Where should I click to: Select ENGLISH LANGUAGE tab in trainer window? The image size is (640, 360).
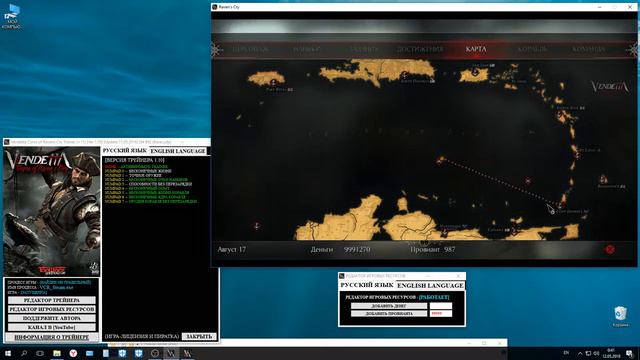[x=178, y=151]
